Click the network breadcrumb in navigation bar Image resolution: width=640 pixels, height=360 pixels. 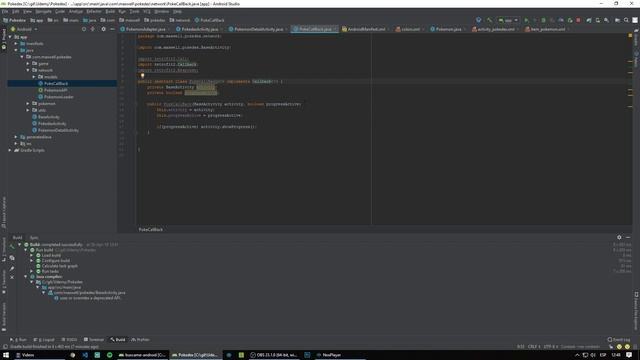point(180,20)
